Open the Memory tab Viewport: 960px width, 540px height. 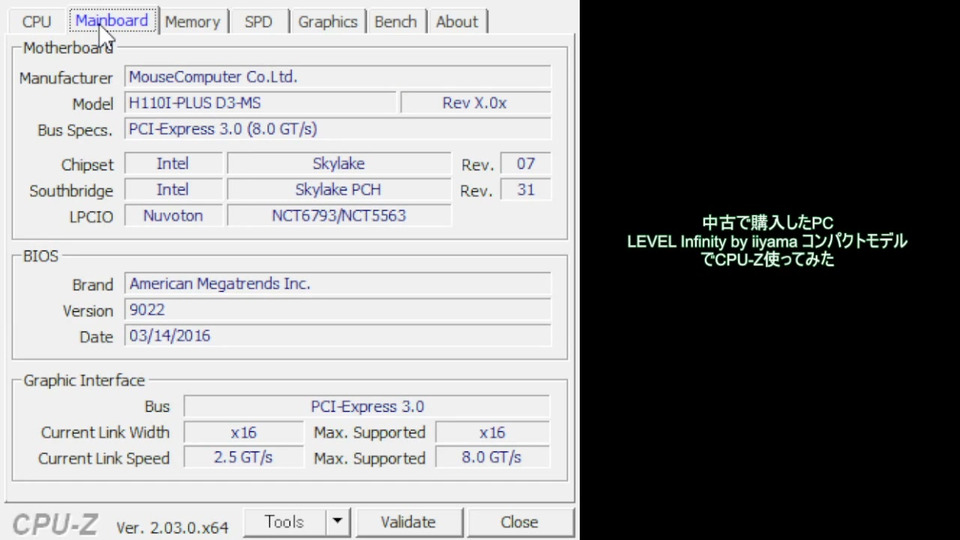coord(193,22)
